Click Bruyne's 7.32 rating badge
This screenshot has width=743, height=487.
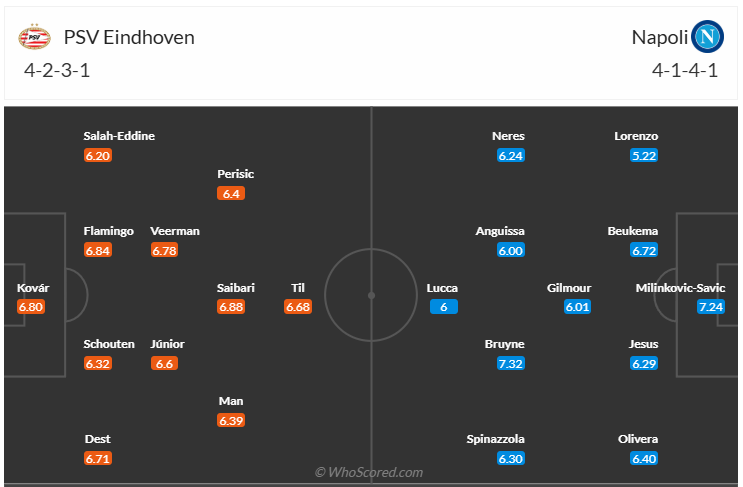pyautogui.click(x=510, y=363)
